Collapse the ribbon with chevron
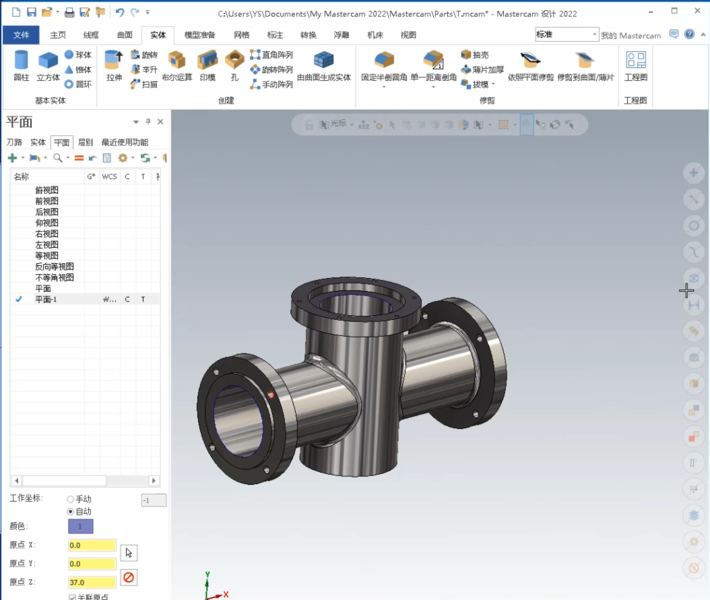The image size is (710, 600). [x=703, y=34]
